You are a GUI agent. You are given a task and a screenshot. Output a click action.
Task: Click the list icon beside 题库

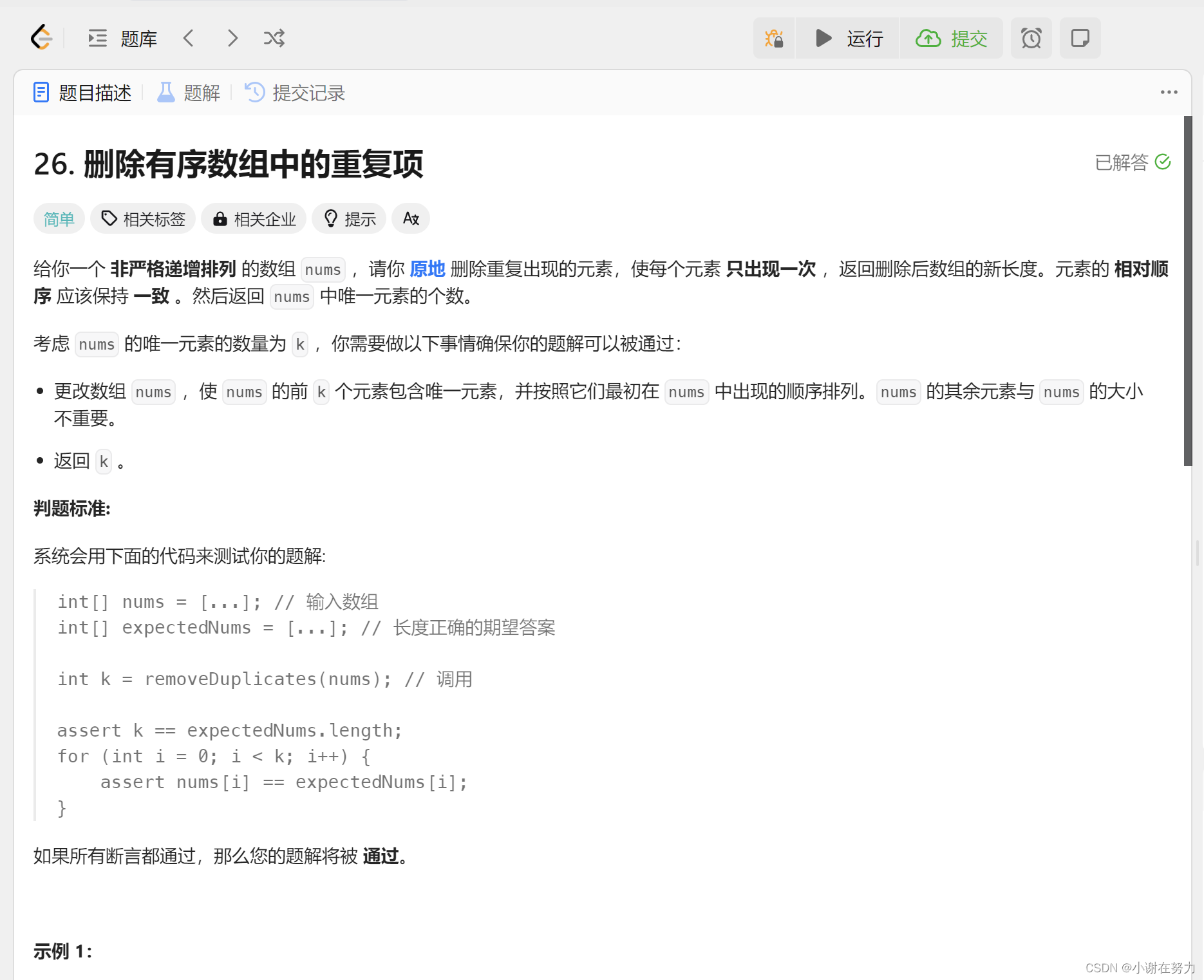click(x=98, y=39)
